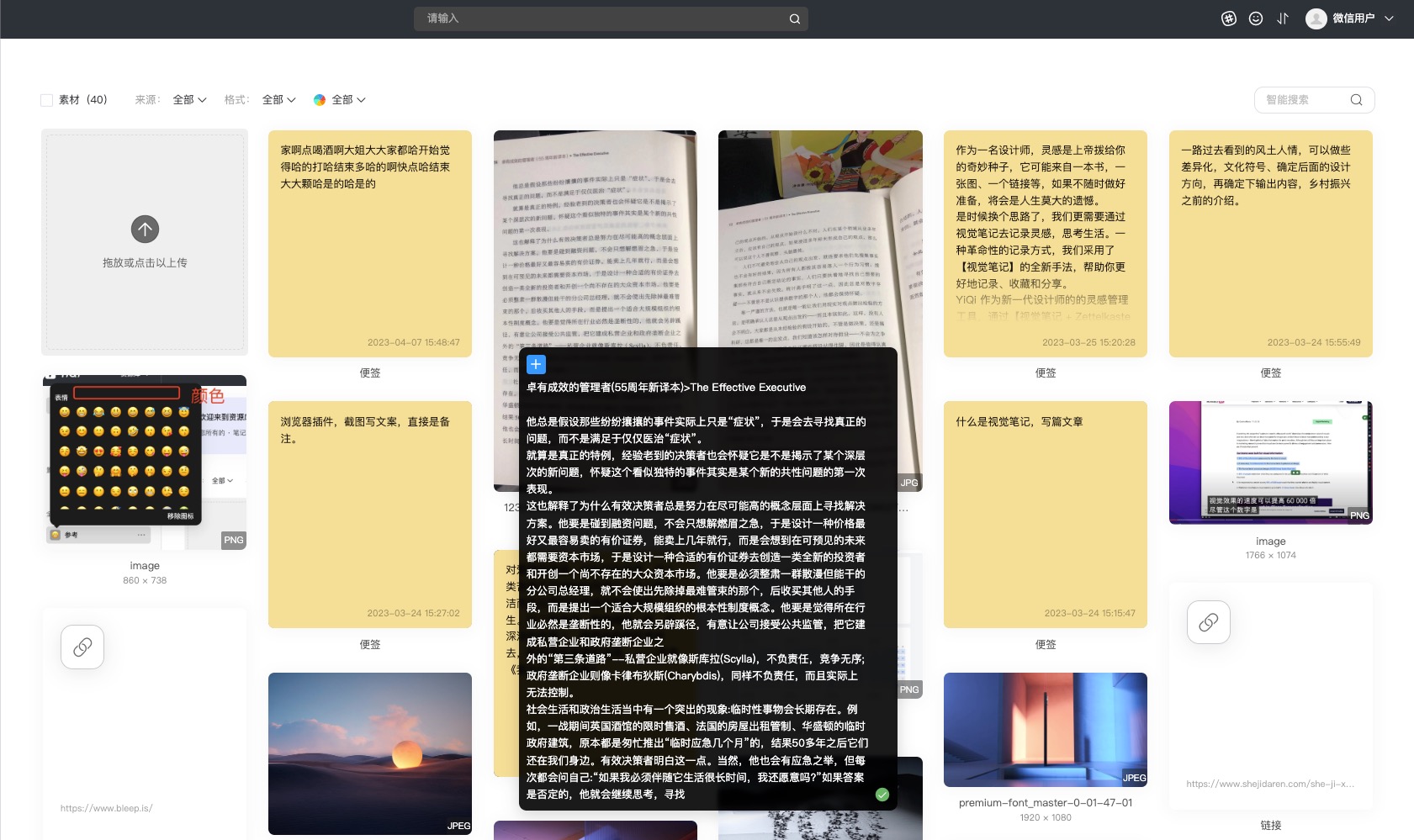The height and width of the screenshot is (840, 1414).
Task: Click the up-down sort arrows icon
Action: [x=1283, y=18]
